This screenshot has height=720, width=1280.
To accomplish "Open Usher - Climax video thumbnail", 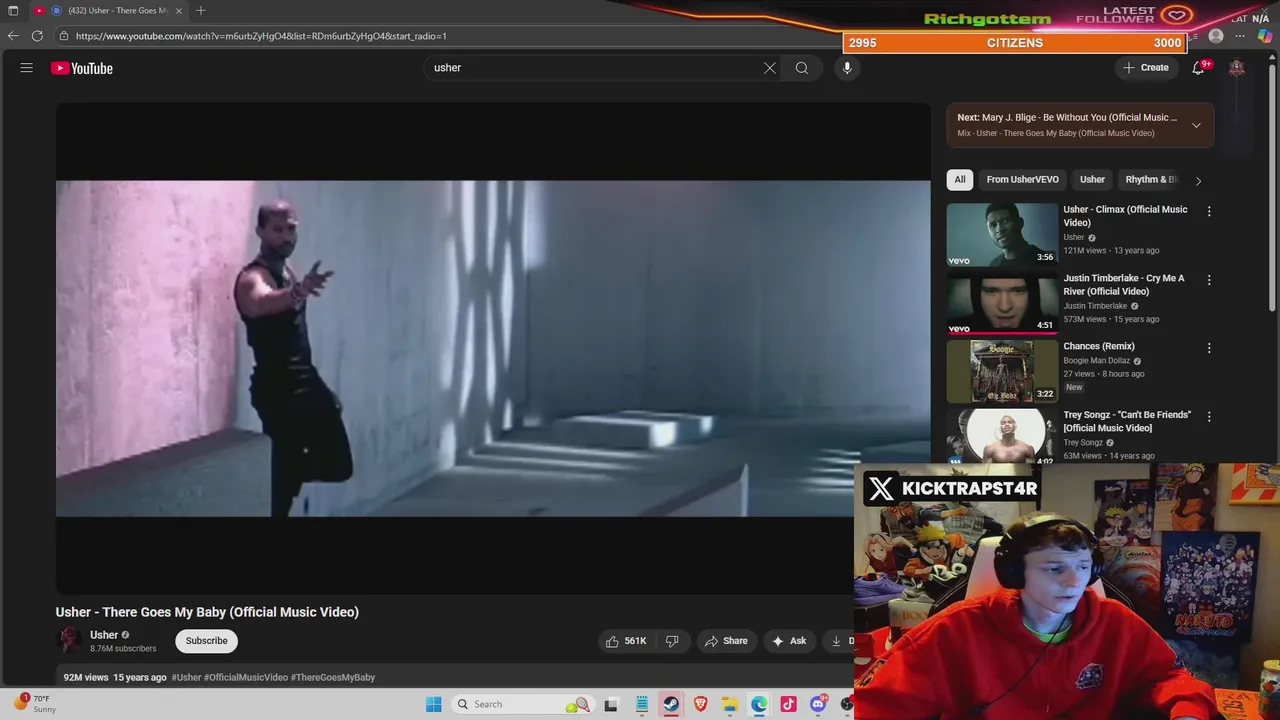I will [x=1002, y=235].
